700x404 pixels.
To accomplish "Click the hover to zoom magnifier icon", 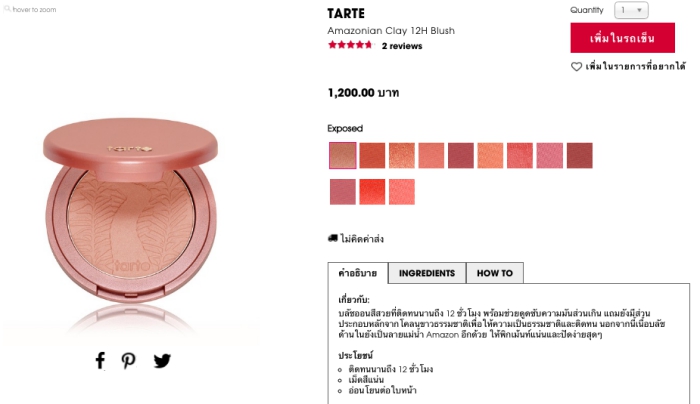I will (x=7, y=8).
